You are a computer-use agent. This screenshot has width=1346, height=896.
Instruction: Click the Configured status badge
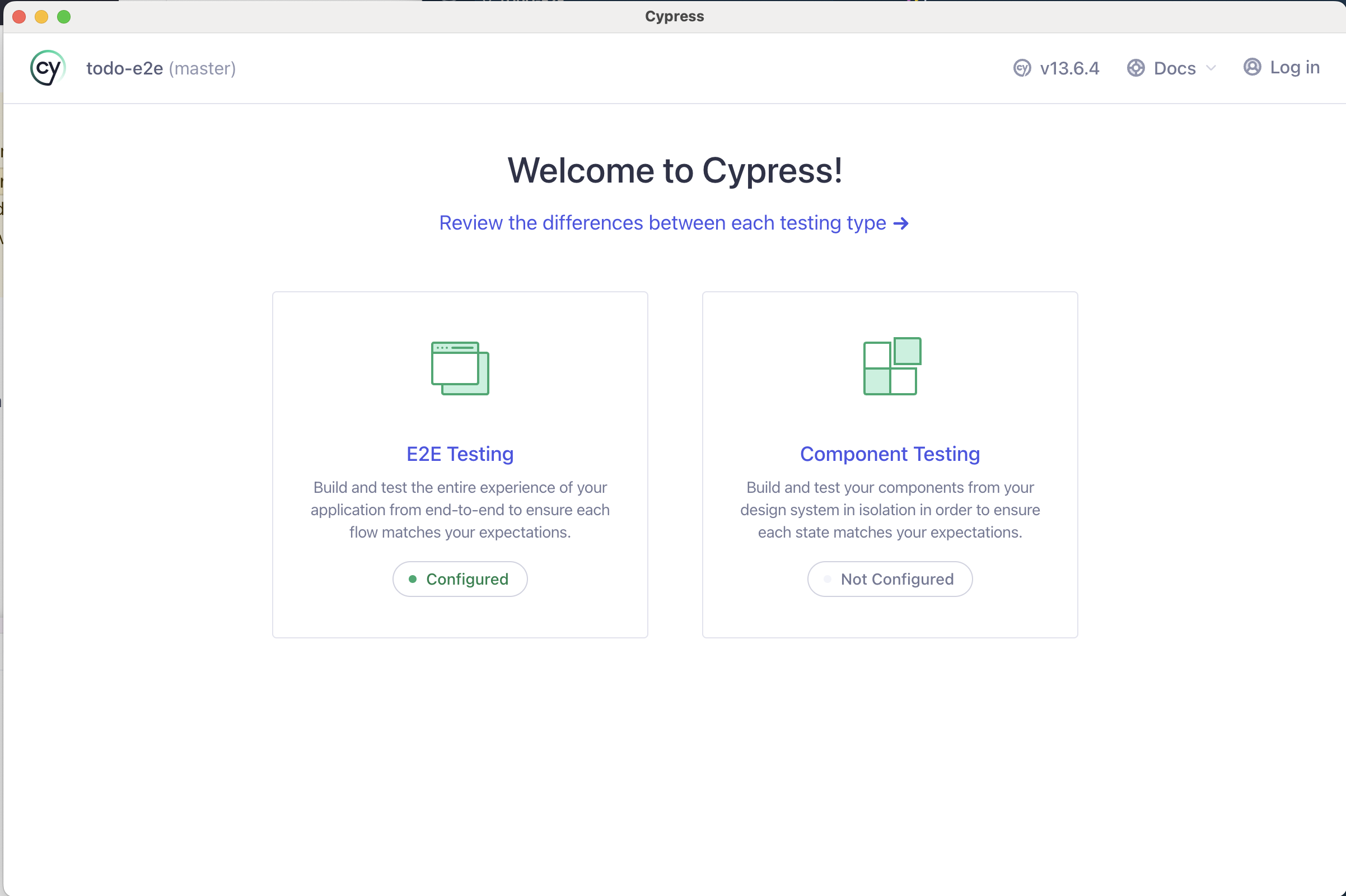coord(460,579)
